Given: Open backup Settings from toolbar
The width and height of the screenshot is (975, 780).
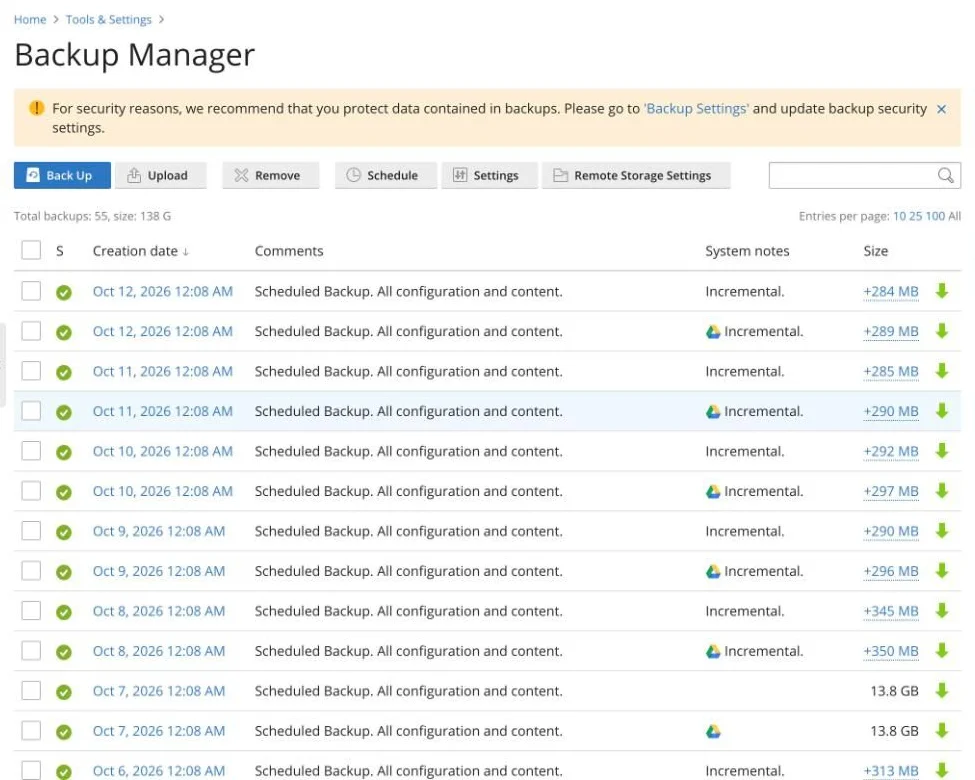Looking at the screenshot, I should [489, 175].
